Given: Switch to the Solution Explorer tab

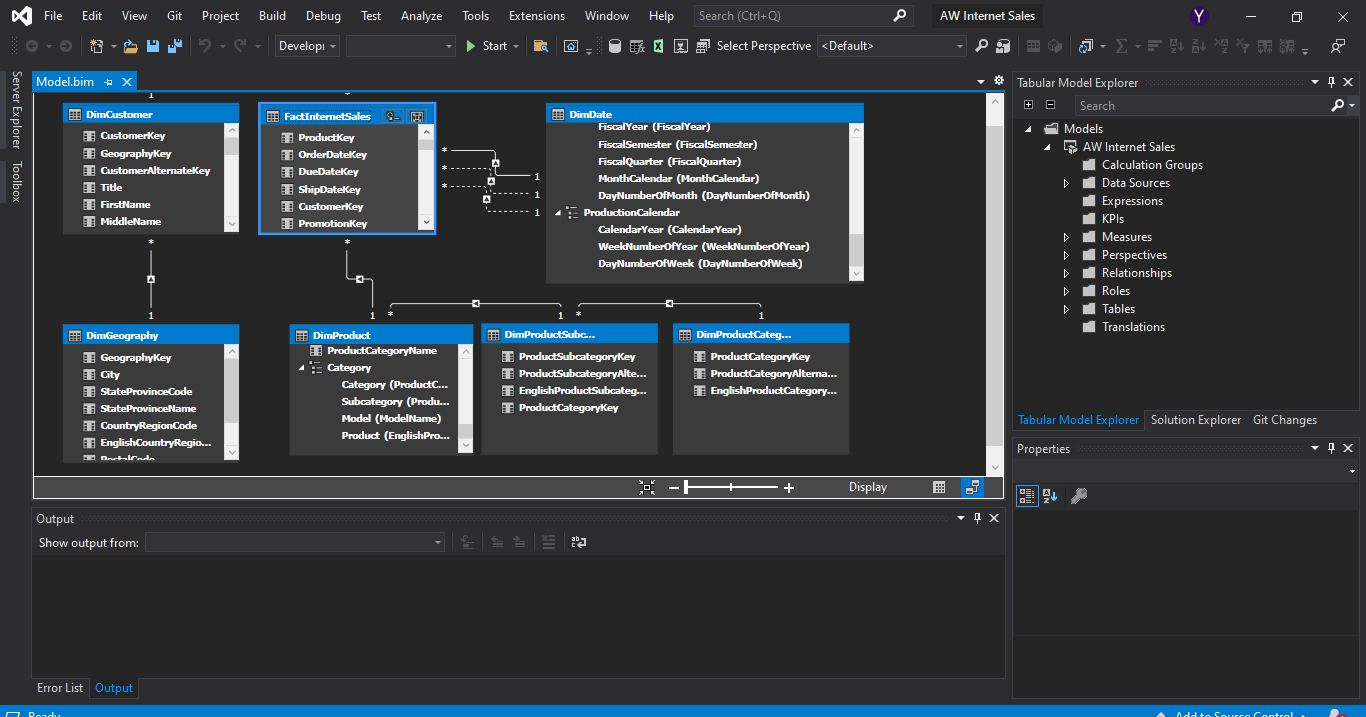Looking at the screenshot, I should tap(1196, 420).
